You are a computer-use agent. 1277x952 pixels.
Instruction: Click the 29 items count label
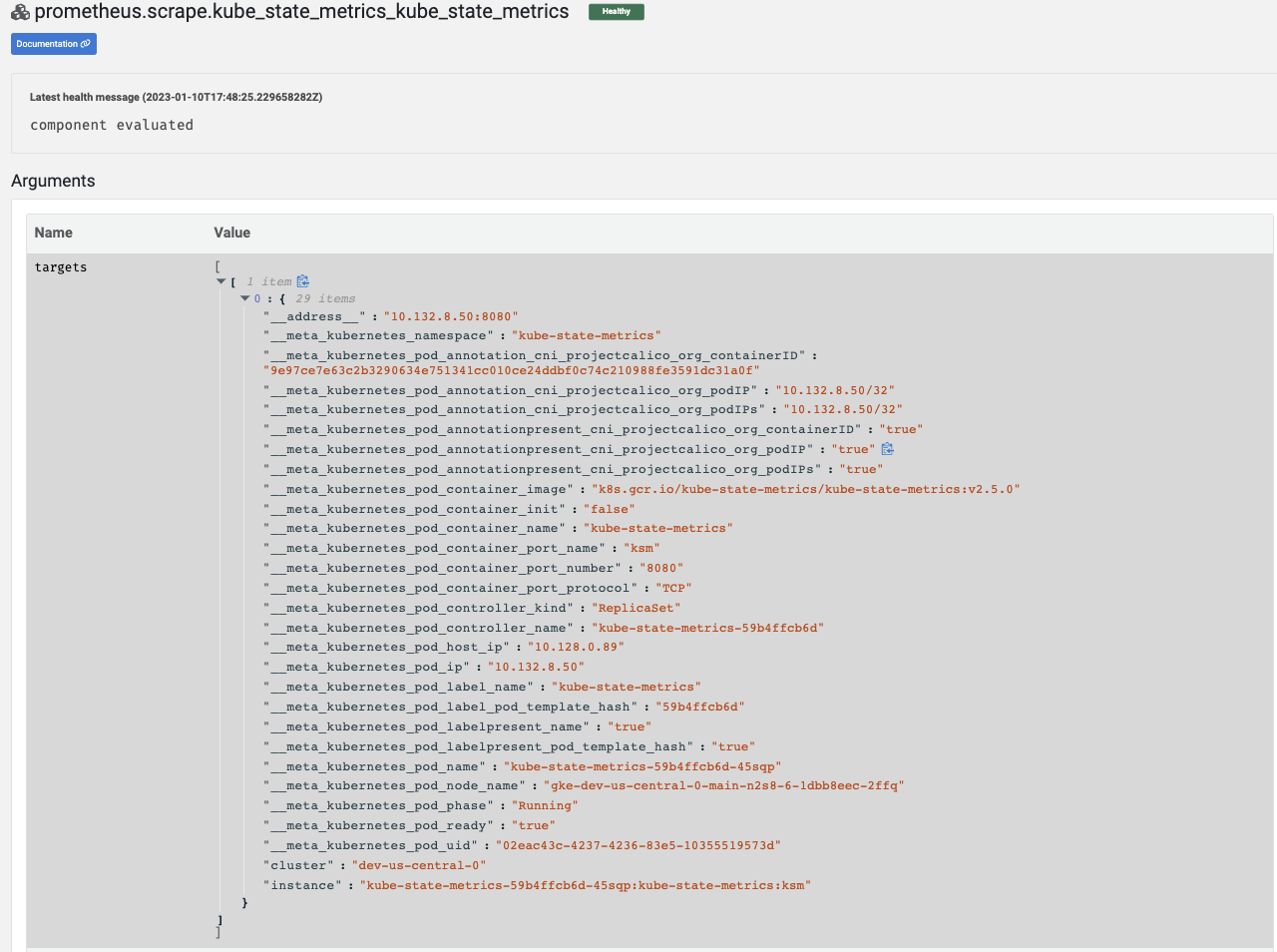tap(327, 297)
